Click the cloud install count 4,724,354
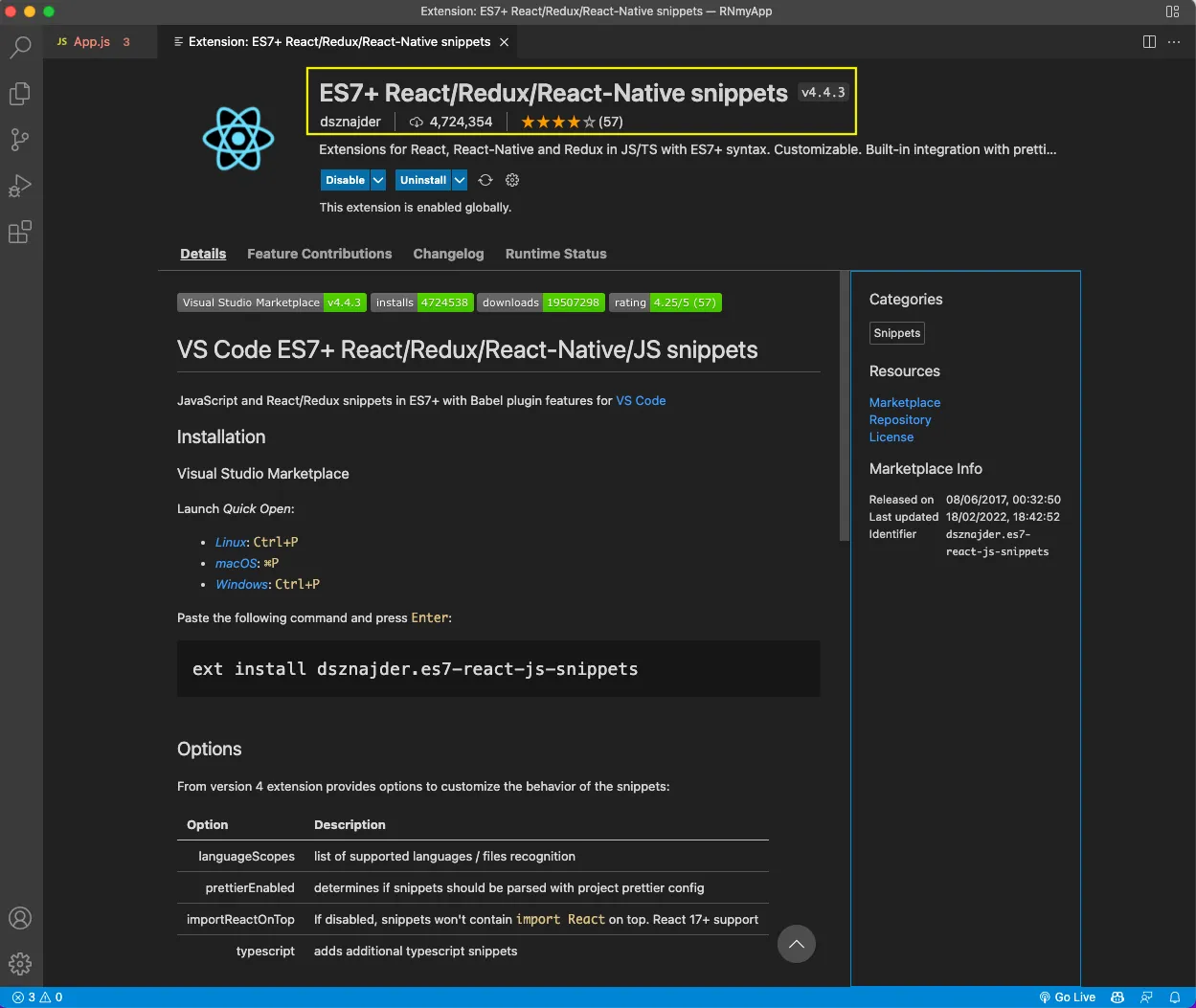Viewport: 1196px width, 1008px height. click(451, 122)
